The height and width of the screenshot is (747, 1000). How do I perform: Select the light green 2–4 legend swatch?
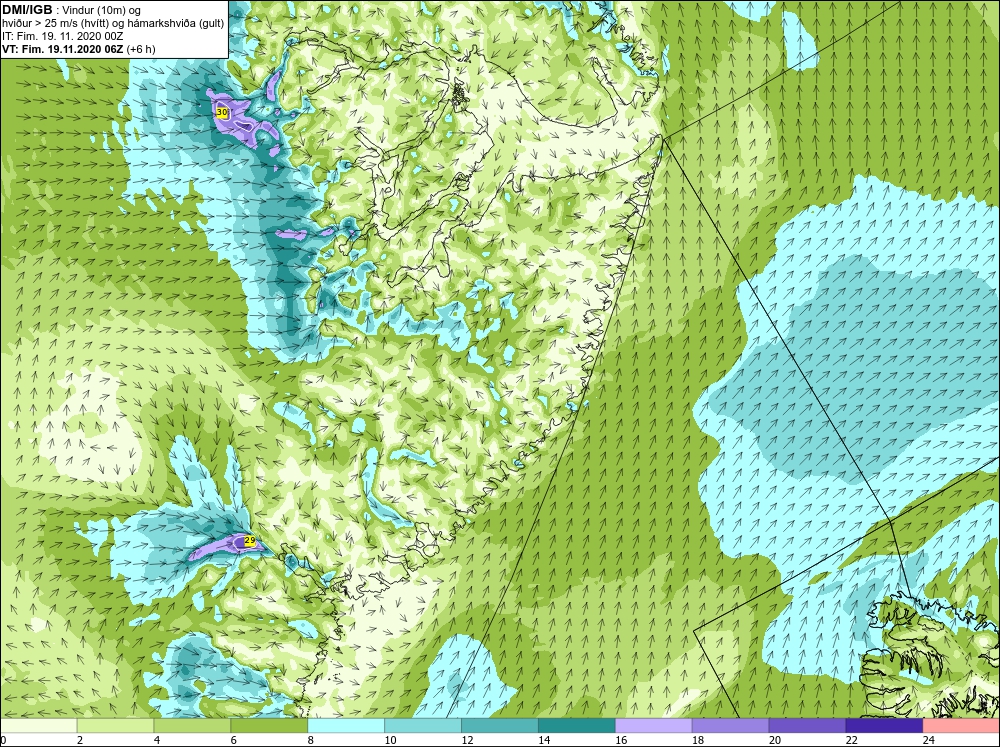tap(115, 726)
